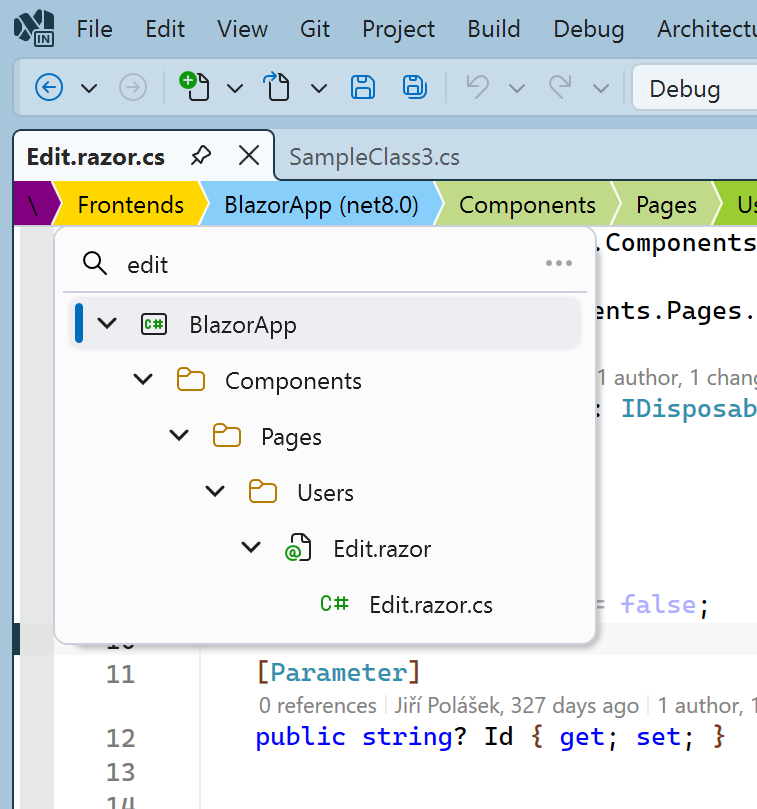Open the Build menu
Screen dimensions: 757x809
(x=494, y=29)
